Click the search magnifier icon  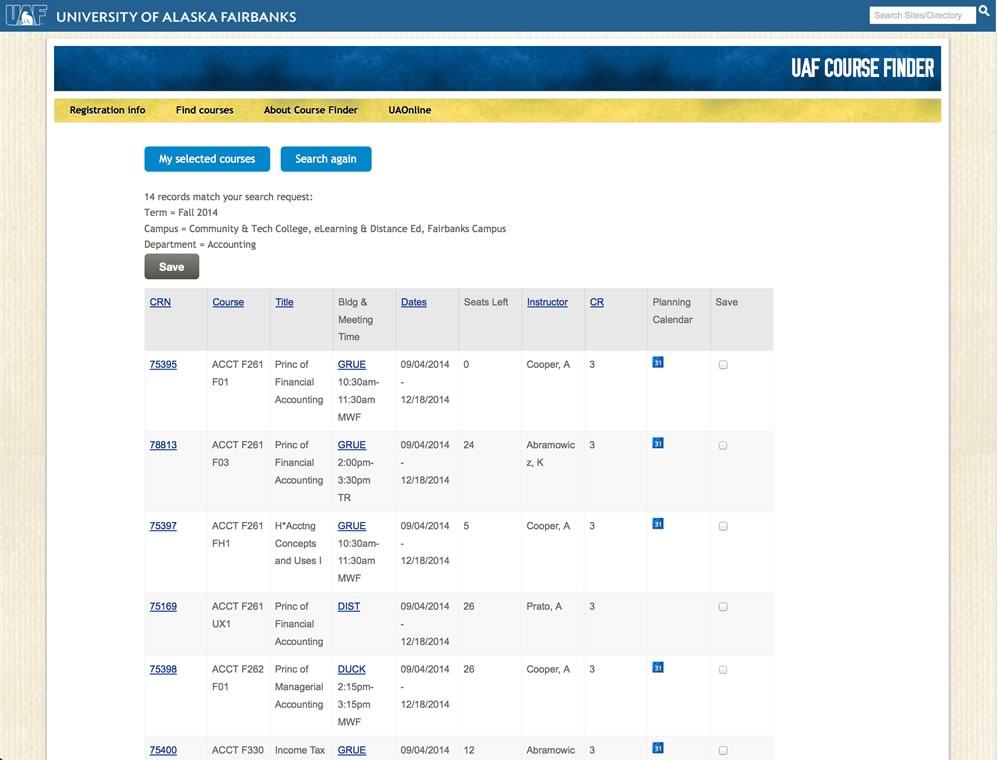pyautogui.click(x=984, y=11)
